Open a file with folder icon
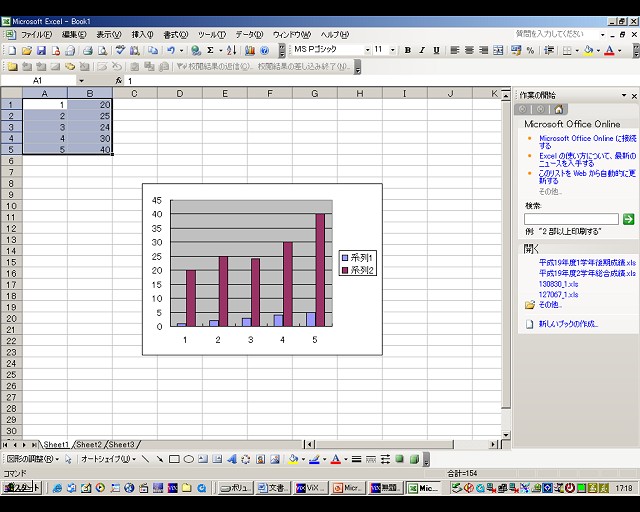 [x=27, y=51]
